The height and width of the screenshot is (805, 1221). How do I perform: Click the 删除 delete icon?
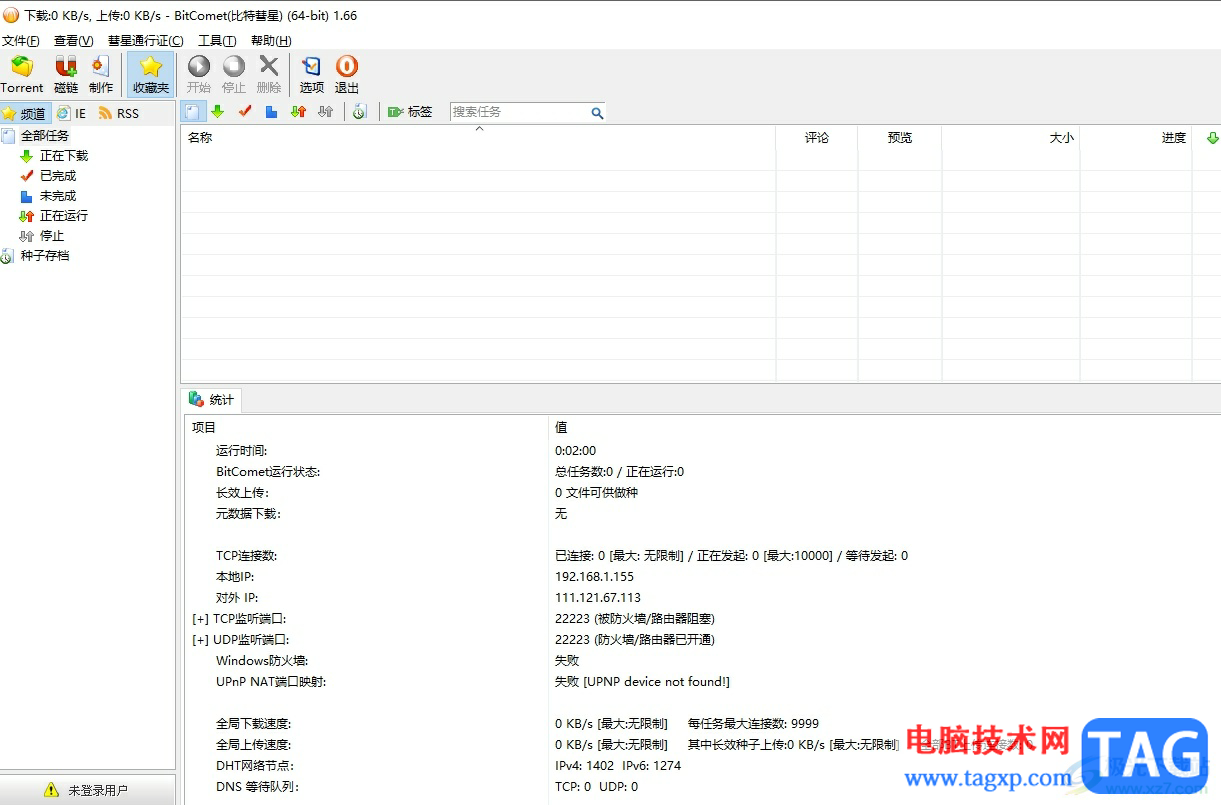click(x=269, y=75)
